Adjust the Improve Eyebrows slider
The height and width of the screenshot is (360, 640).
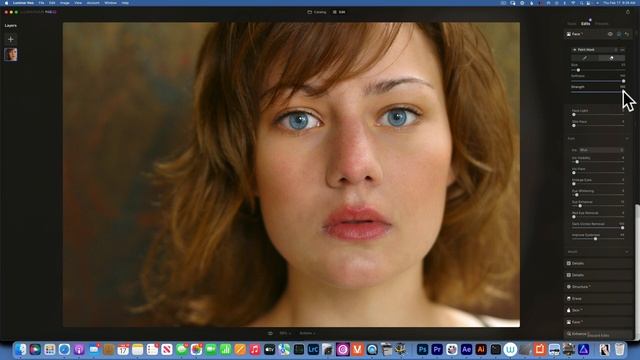598,239
